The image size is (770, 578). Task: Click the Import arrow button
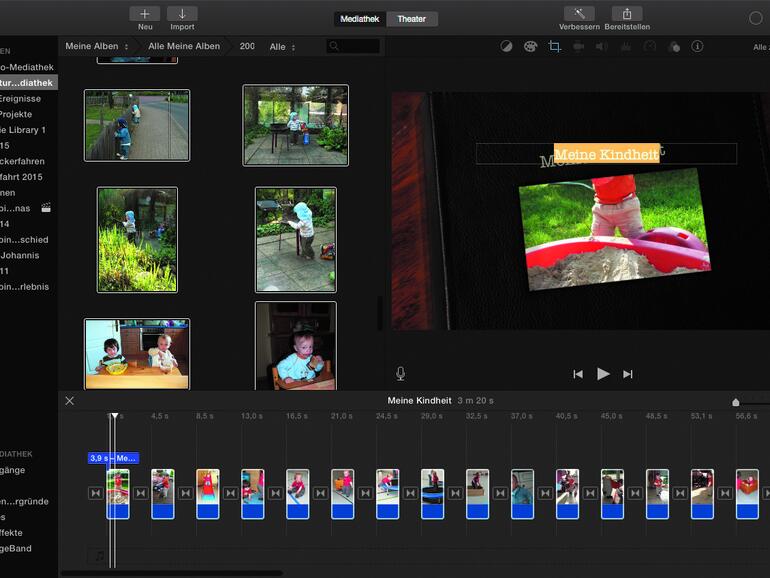coord(182,14)
